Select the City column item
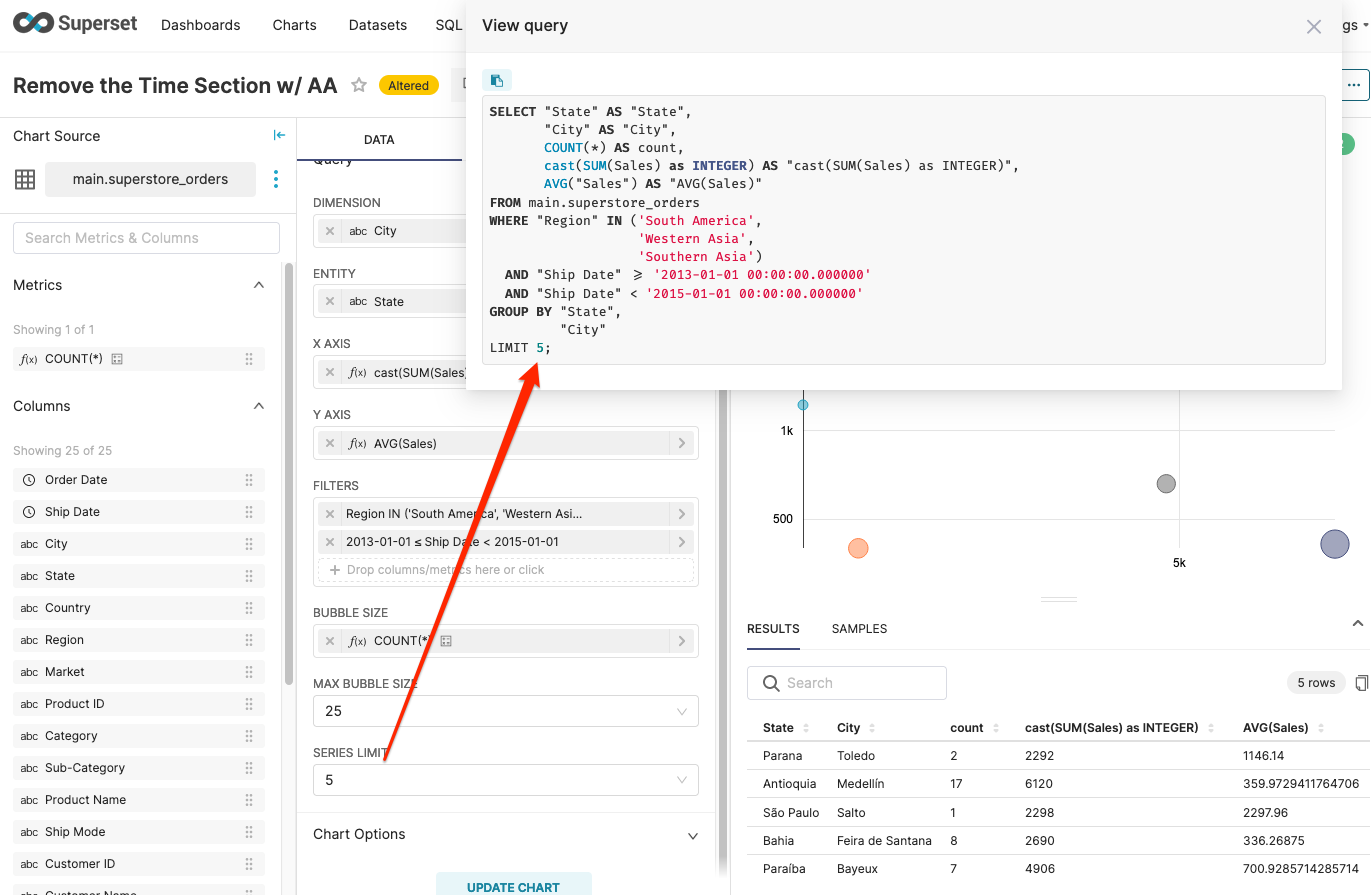The height and width of the screenshot is (895, 1371). pyautogui.click(x=139, y=544)
